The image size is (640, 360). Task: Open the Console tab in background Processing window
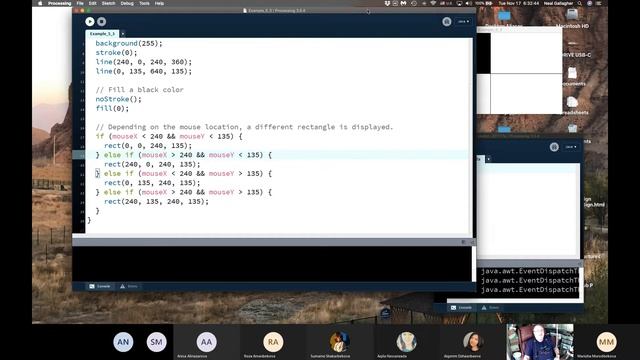(461, 307)
